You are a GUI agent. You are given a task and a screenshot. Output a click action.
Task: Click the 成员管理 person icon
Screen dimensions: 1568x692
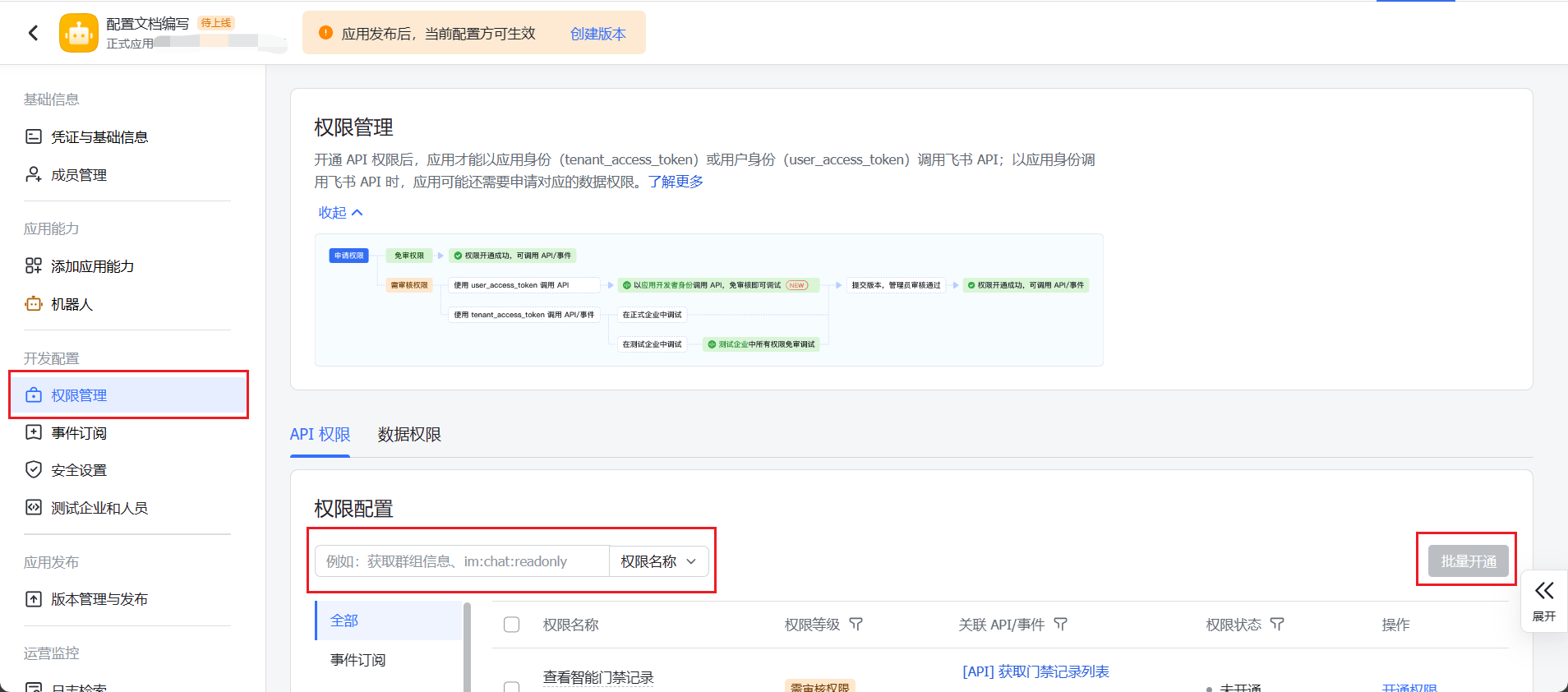tap(34, 174)
